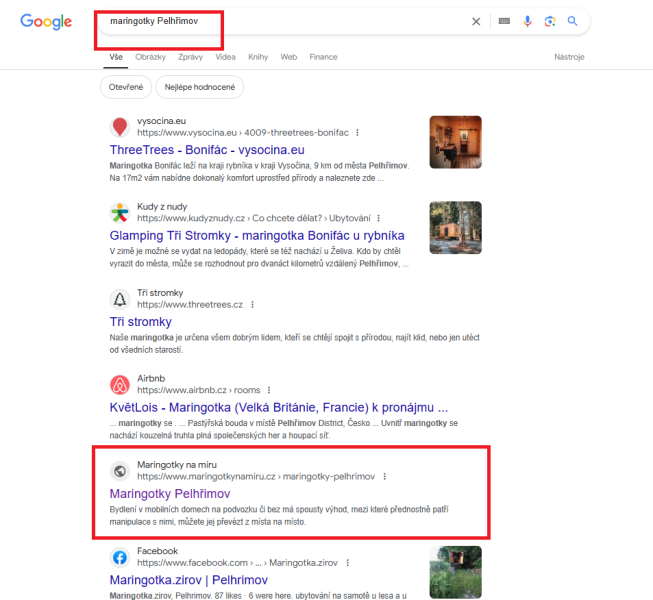Screen dimensions: 653x600
Task: Open the Google logo homepage link
Action: (x=46, y=22)
